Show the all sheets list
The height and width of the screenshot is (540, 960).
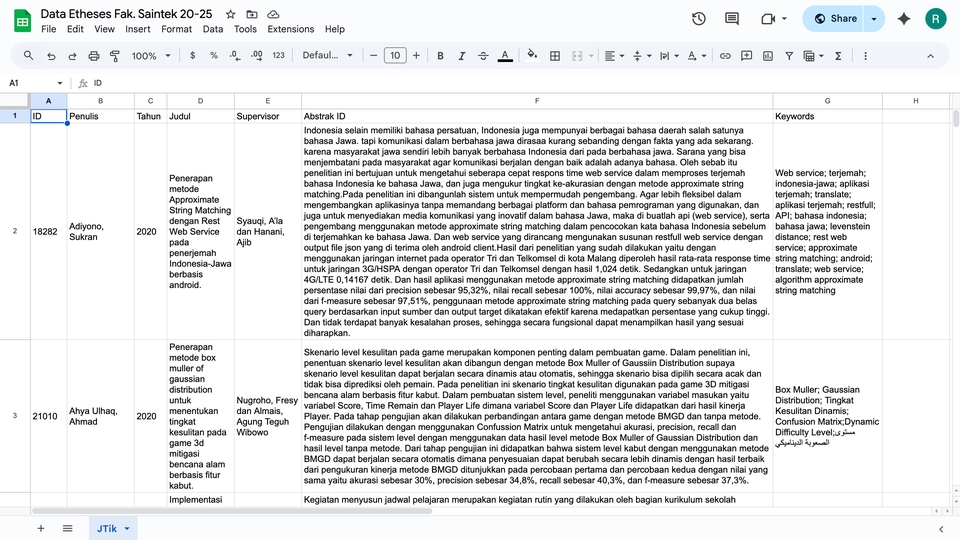[67, 528]
